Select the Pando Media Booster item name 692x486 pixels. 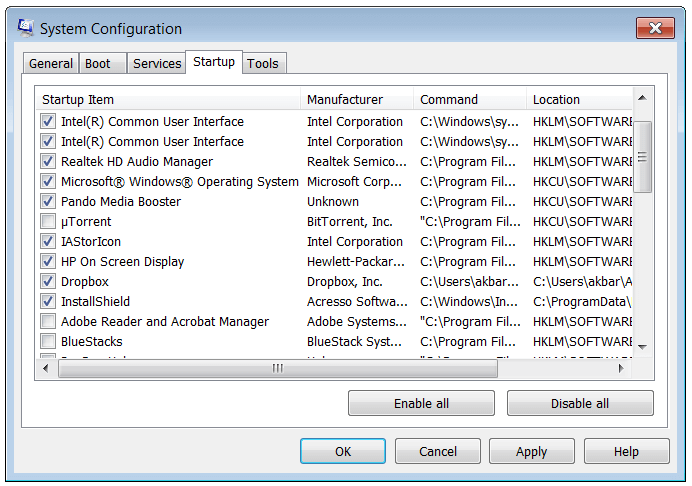[x=121, y=202]
